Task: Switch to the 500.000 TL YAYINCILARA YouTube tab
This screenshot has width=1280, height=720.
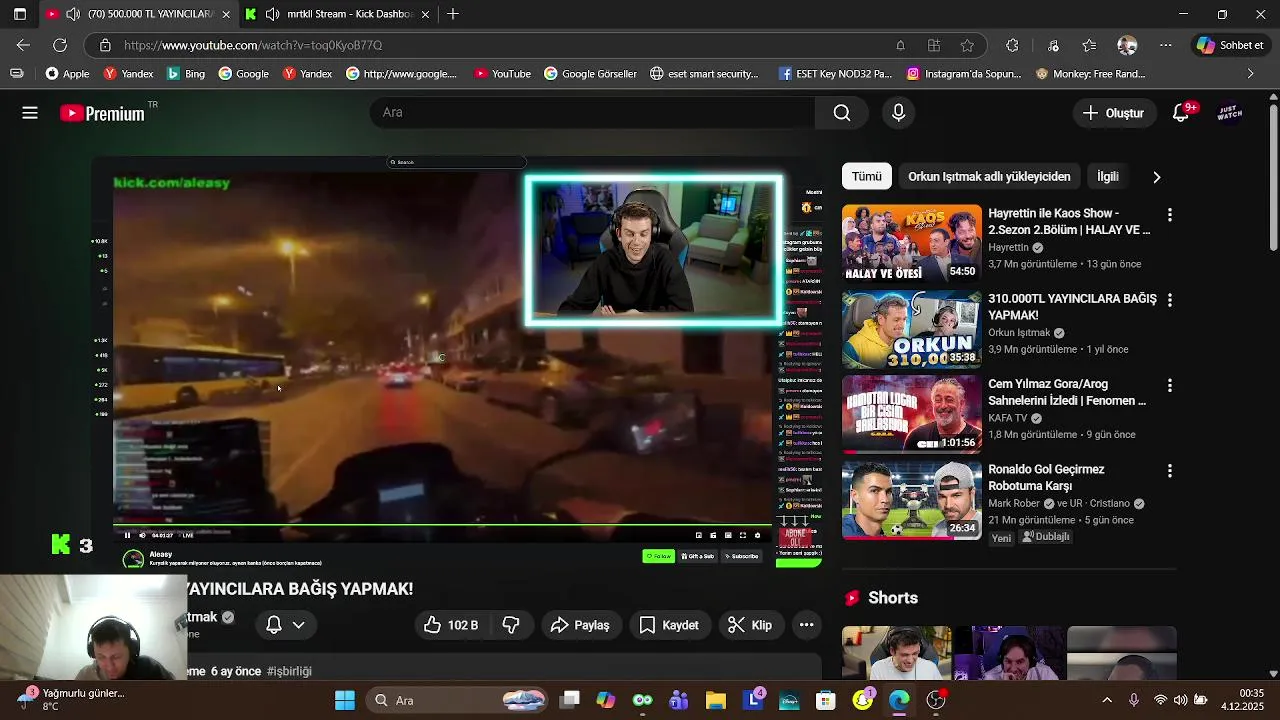Action: tap(137, 14)
